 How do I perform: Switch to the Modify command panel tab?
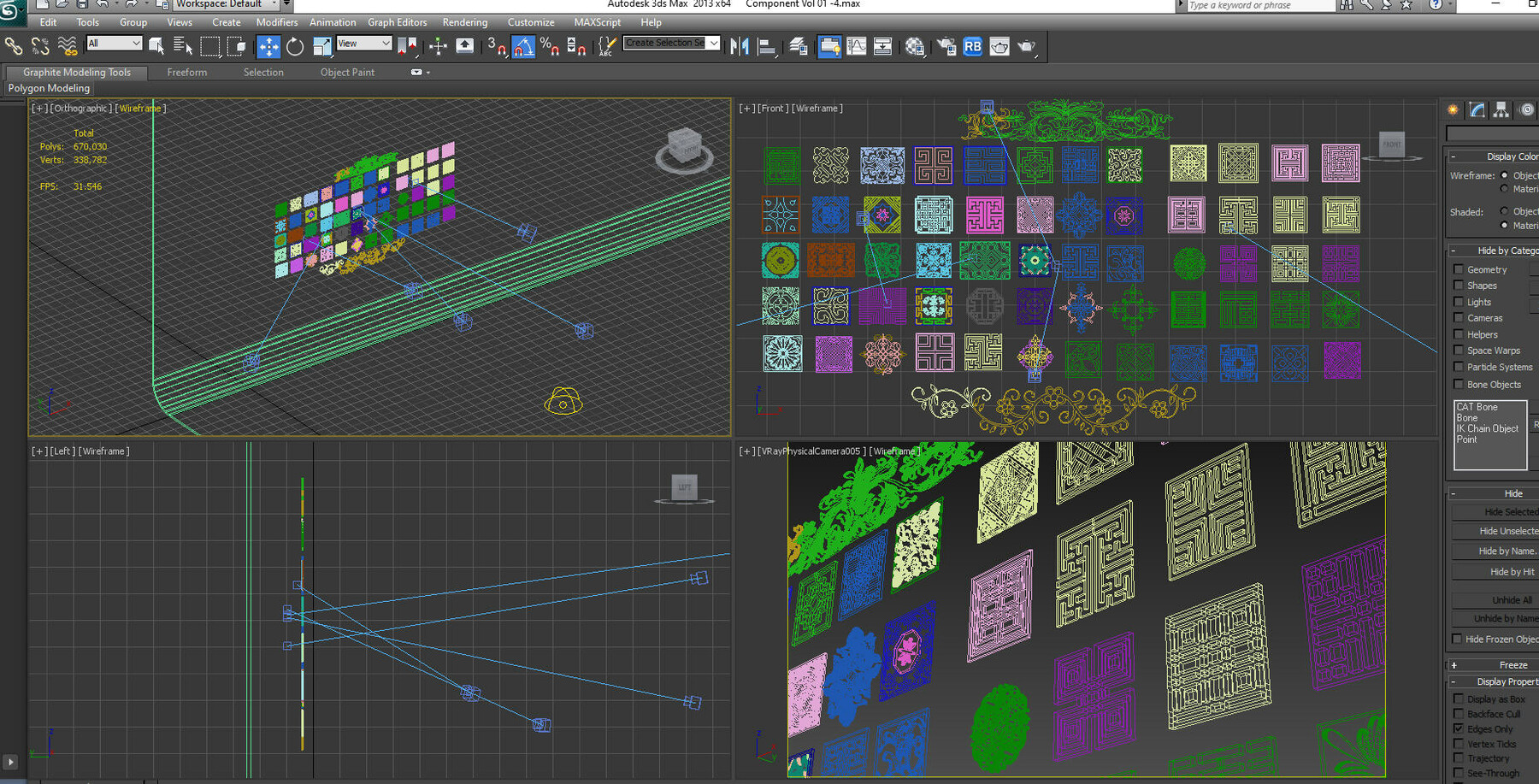point(1477,109)
